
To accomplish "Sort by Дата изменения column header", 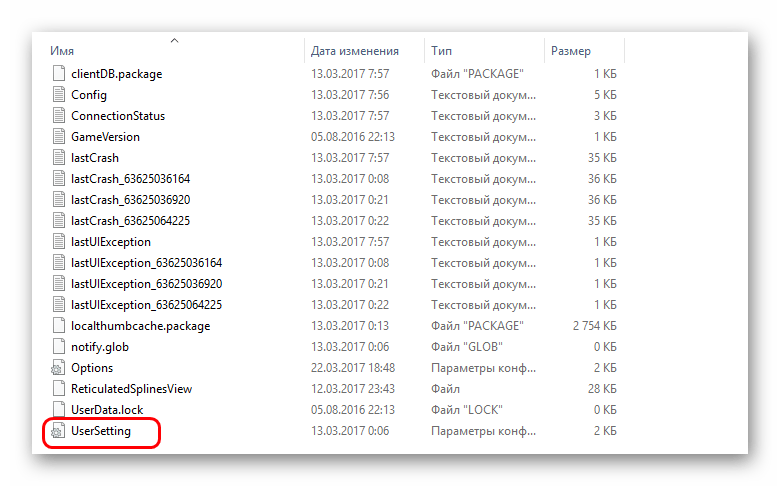I will point(355,51).
